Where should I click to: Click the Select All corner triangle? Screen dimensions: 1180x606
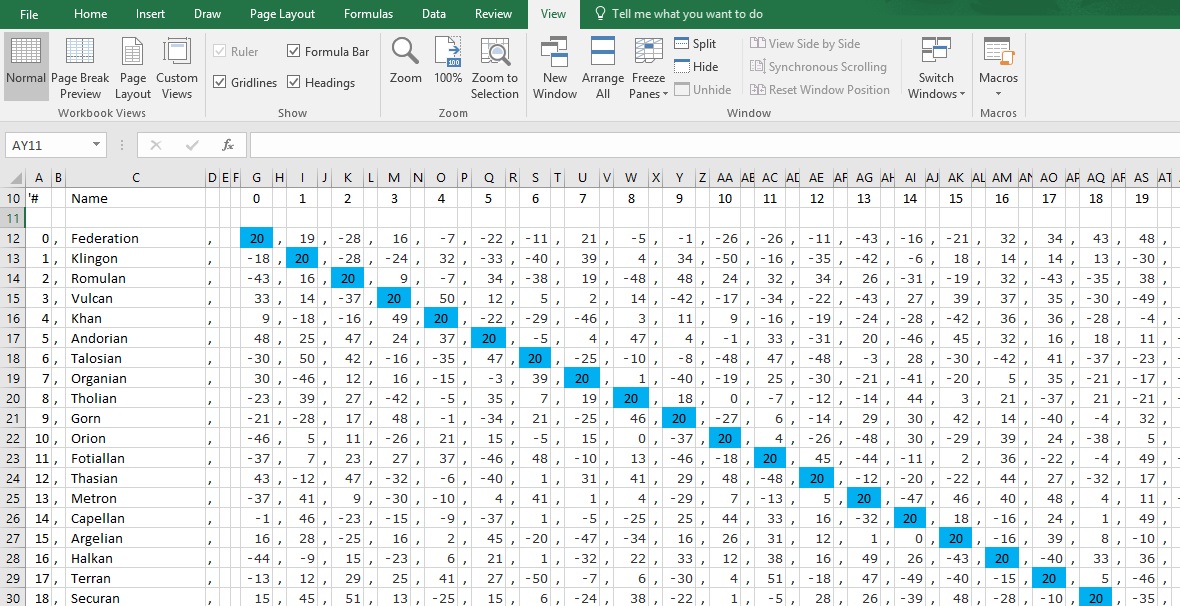[14, 178]
